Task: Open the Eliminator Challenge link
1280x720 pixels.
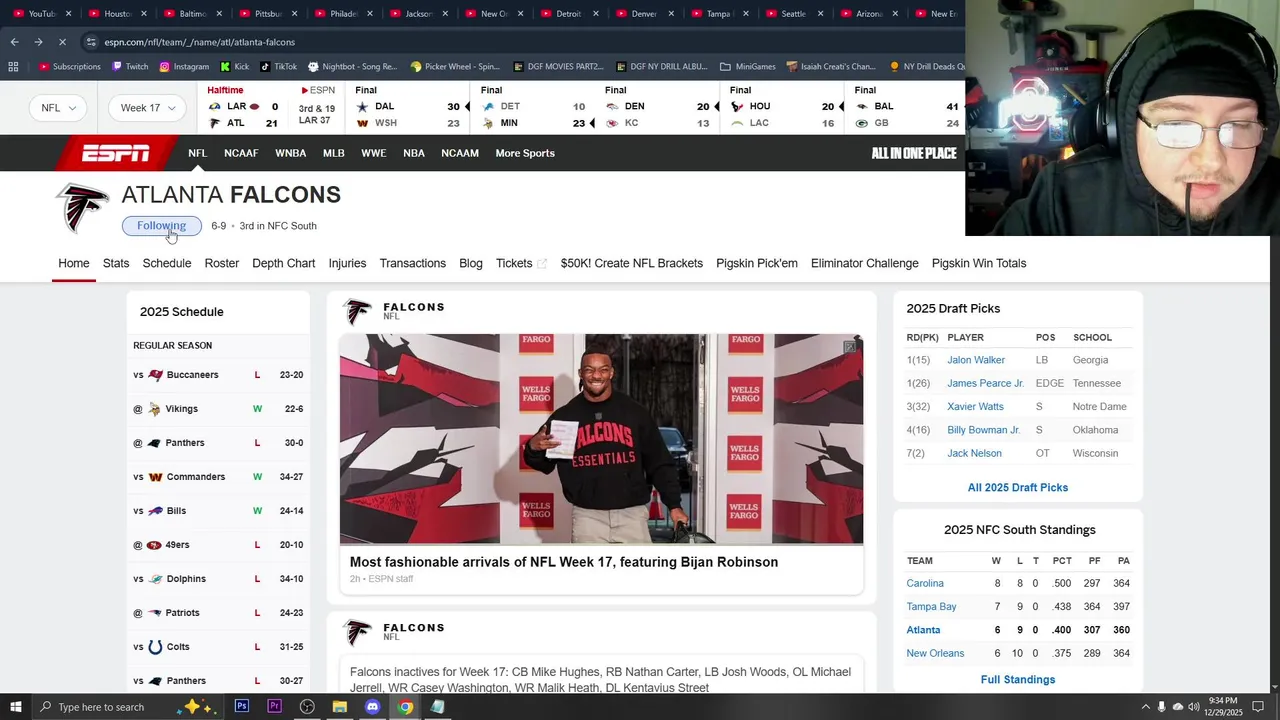Action: 865,263
